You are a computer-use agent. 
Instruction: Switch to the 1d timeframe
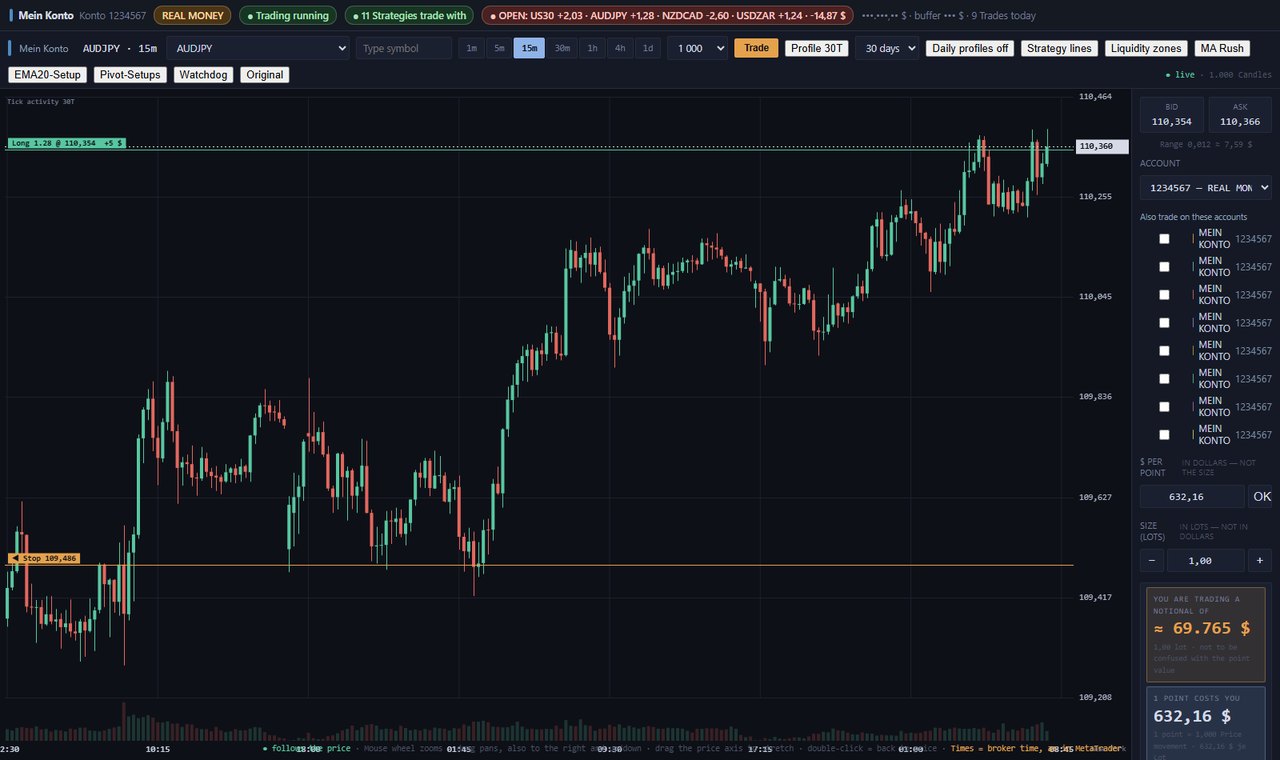pyautogui.click(x=648, y=48)
